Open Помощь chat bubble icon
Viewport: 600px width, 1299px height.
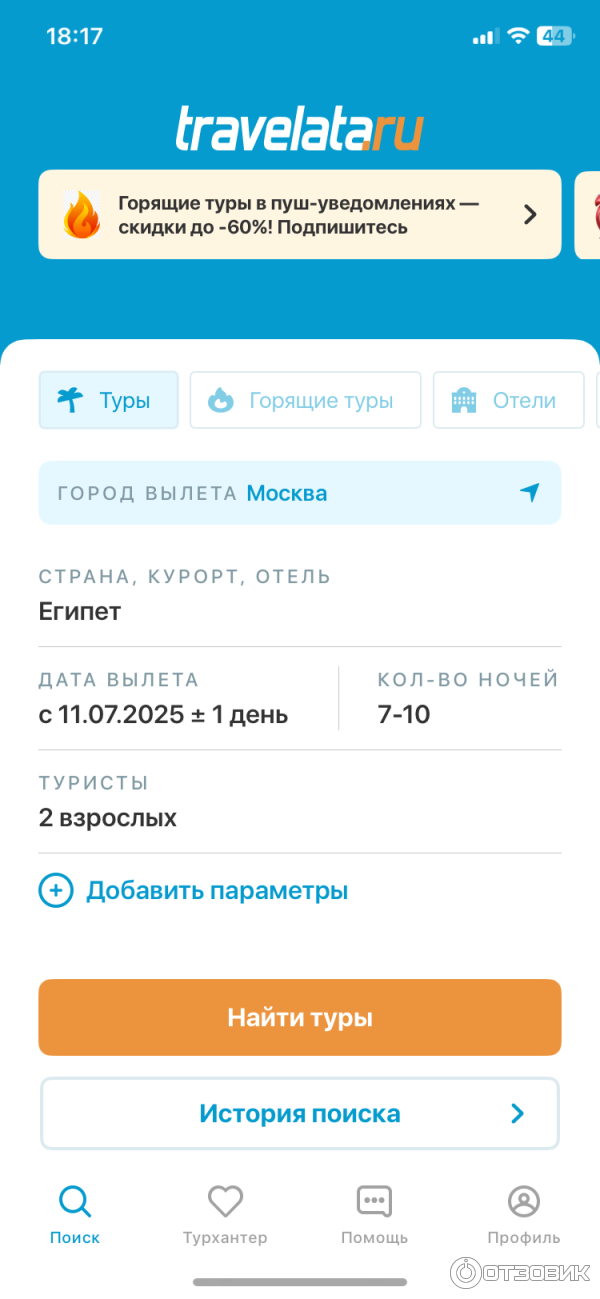[x=374, y=1201]
